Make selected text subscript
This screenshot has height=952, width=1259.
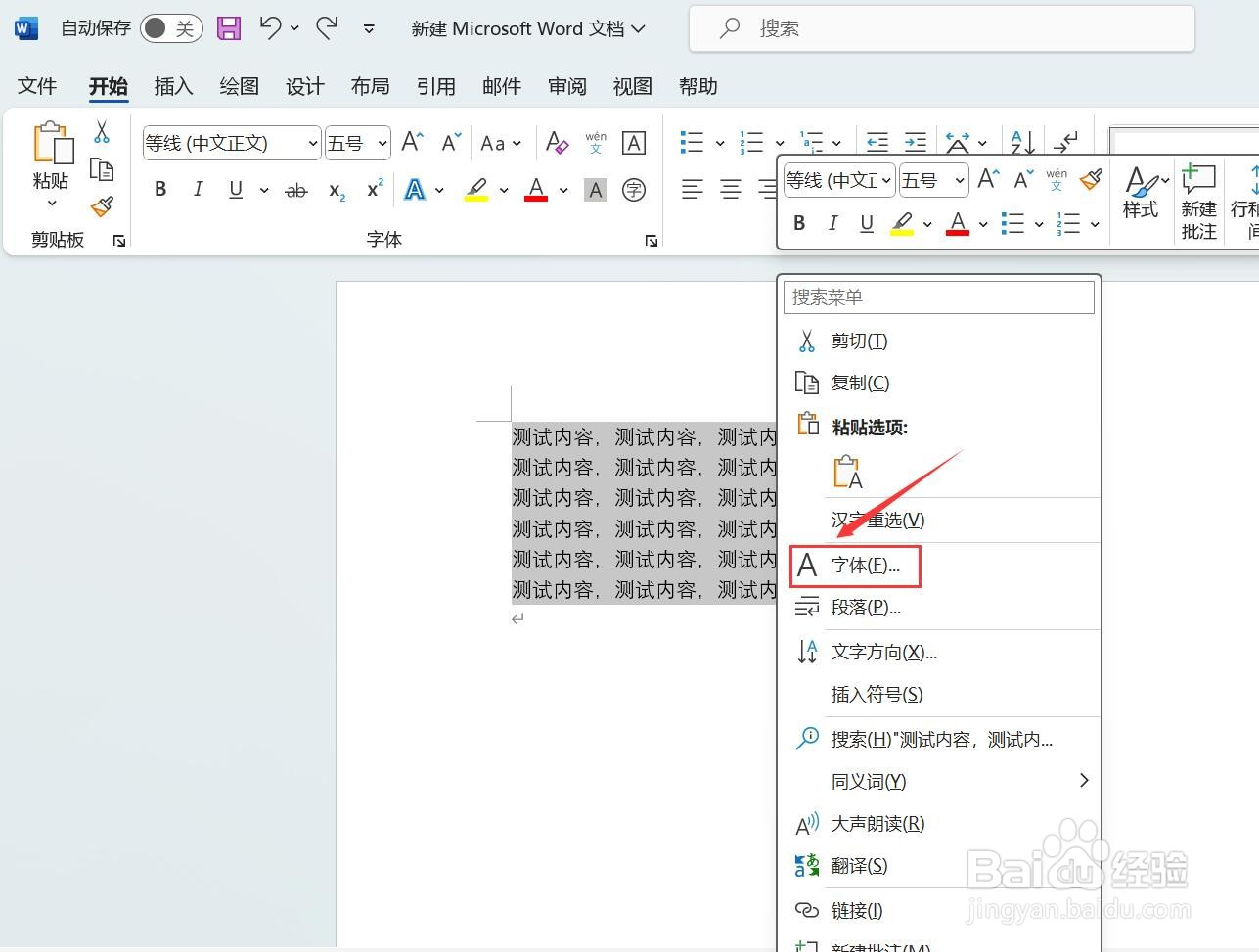(335, 192)
